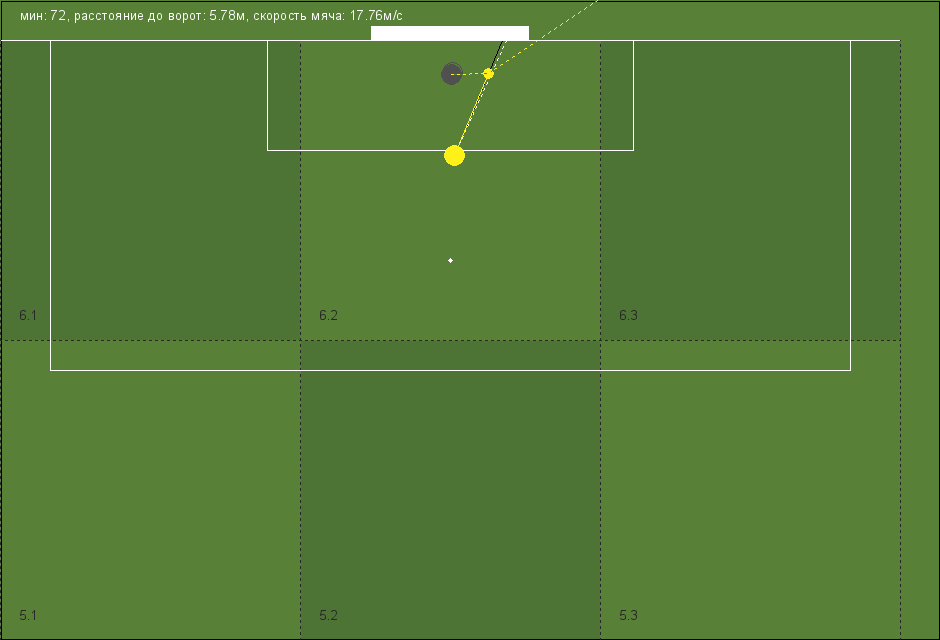Click the "скорость мяча" label text
Image resolution: width=940 pixels, height=640 pixels.
point(298,17)
